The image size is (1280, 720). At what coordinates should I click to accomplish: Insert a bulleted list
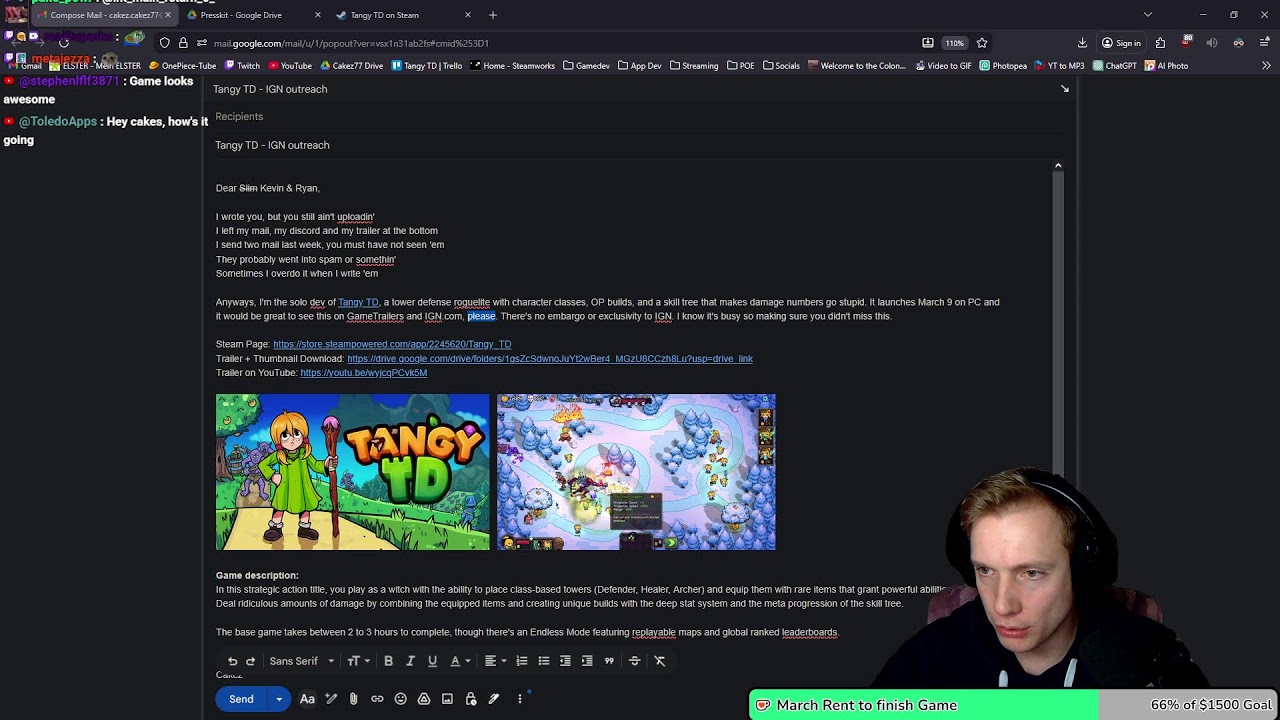pos(544,661)
